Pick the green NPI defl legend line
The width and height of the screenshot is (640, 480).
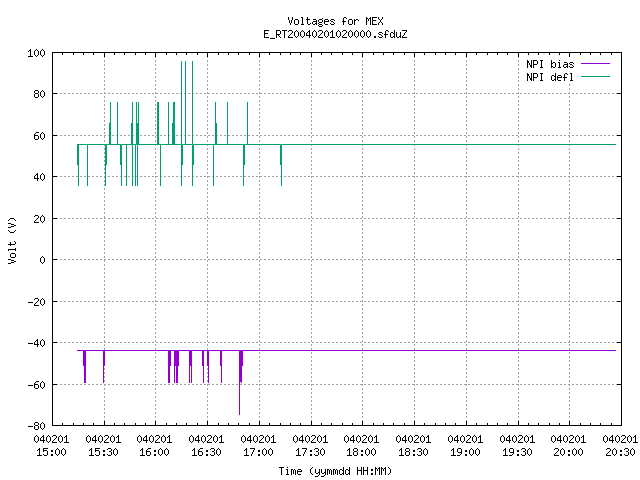595,77
